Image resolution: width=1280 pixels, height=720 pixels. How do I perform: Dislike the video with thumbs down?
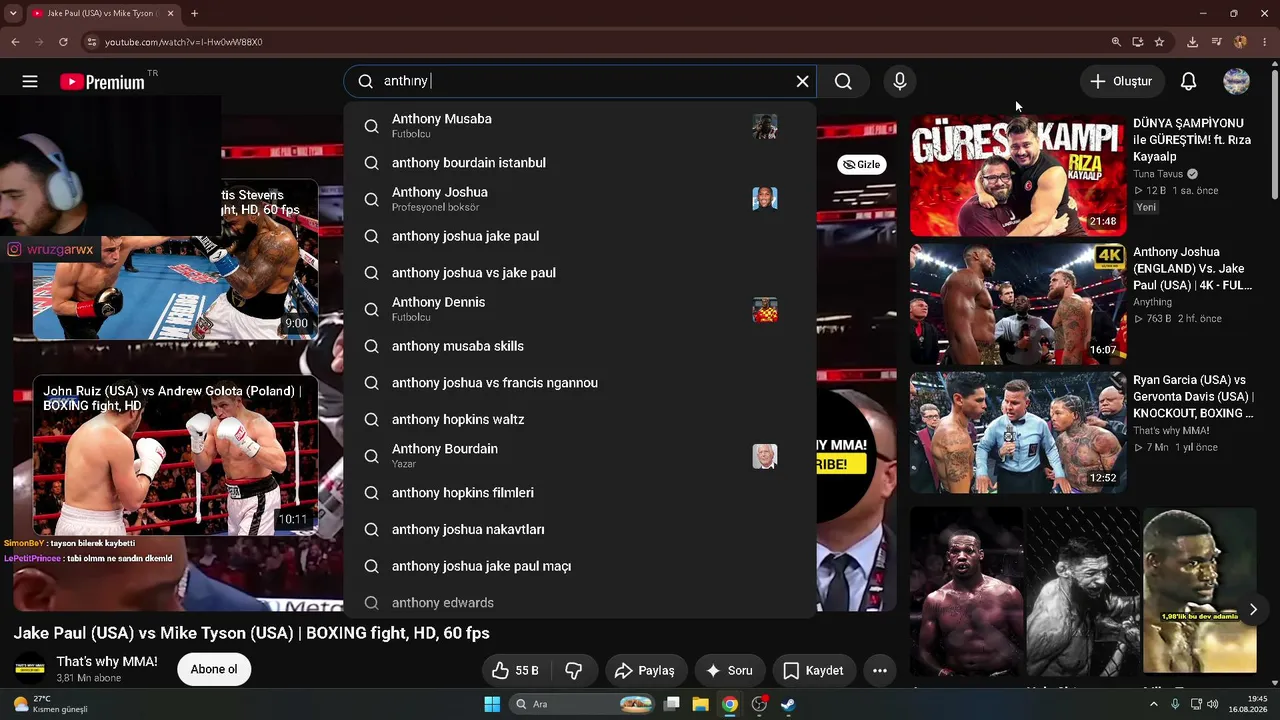(574, 671)
